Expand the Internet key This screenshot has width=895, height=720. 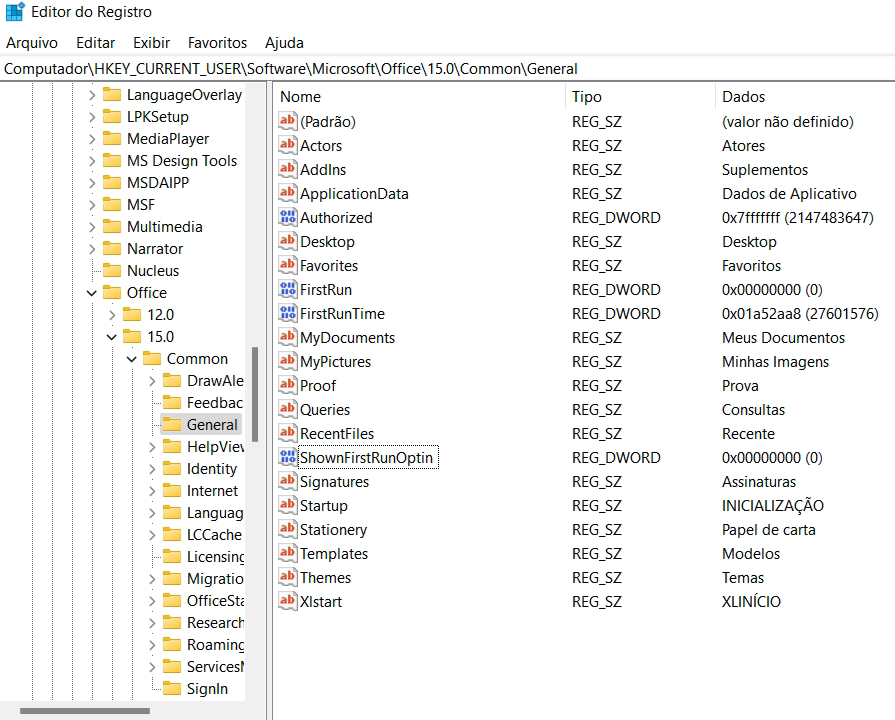tap(152, 491)
